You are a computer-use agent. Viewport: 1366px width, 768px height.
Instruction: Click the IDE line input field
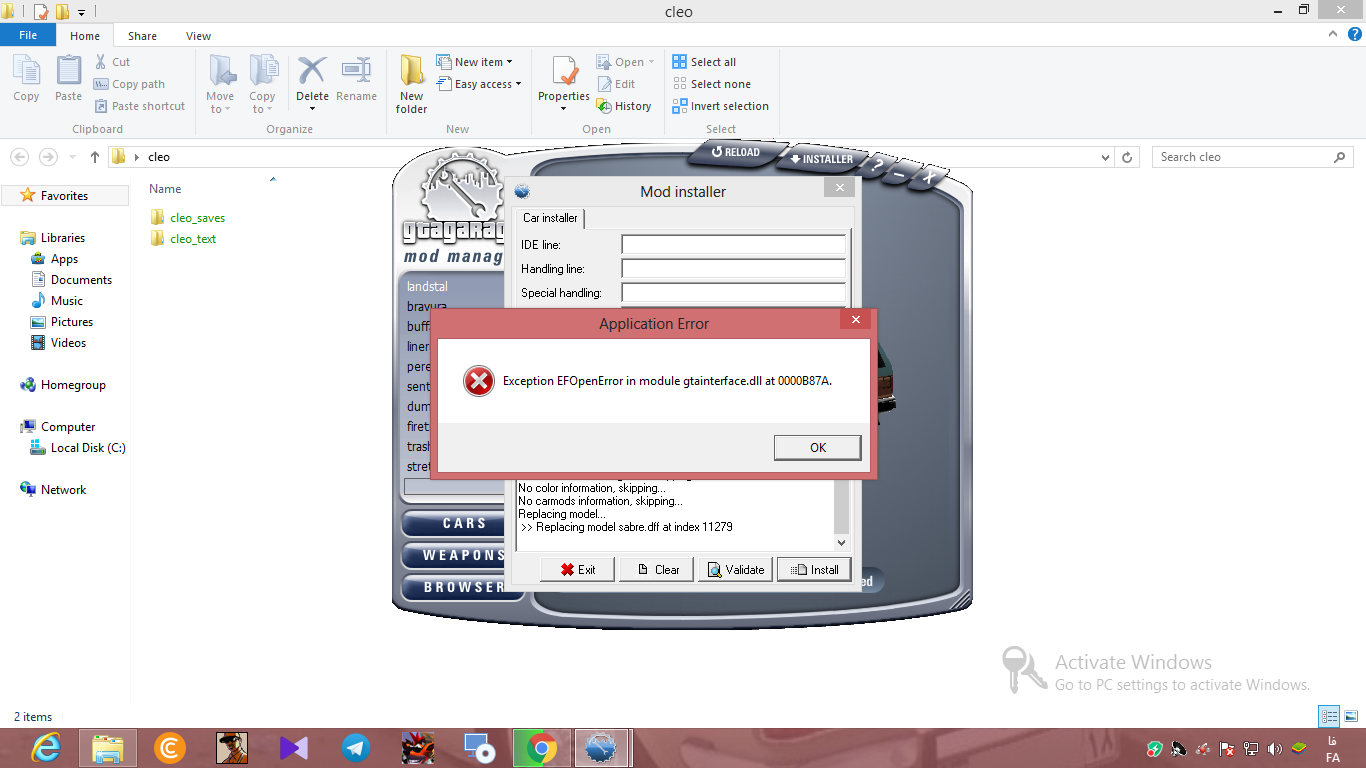[x=733, y=245]
